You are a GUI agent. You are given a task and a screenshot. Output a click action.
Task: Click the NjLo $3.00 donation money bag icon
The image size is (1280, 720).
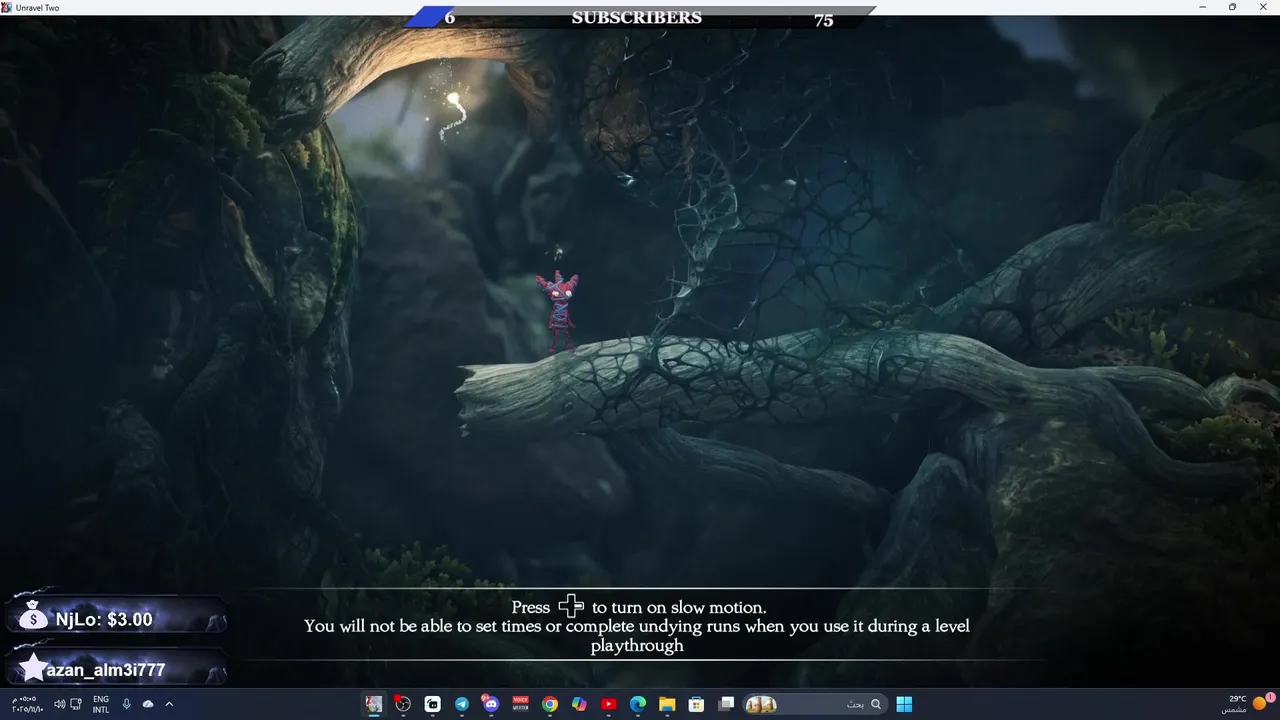33,616
